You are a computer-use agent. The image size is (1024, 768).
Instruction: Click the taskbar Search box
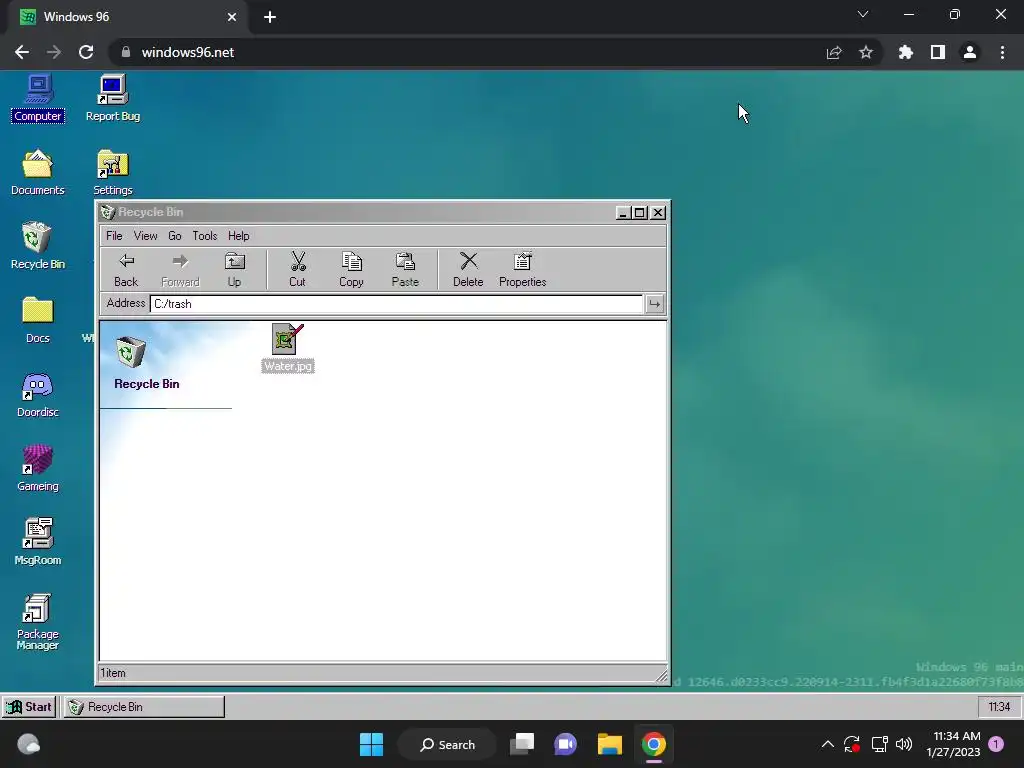click(x=447, y=744)
